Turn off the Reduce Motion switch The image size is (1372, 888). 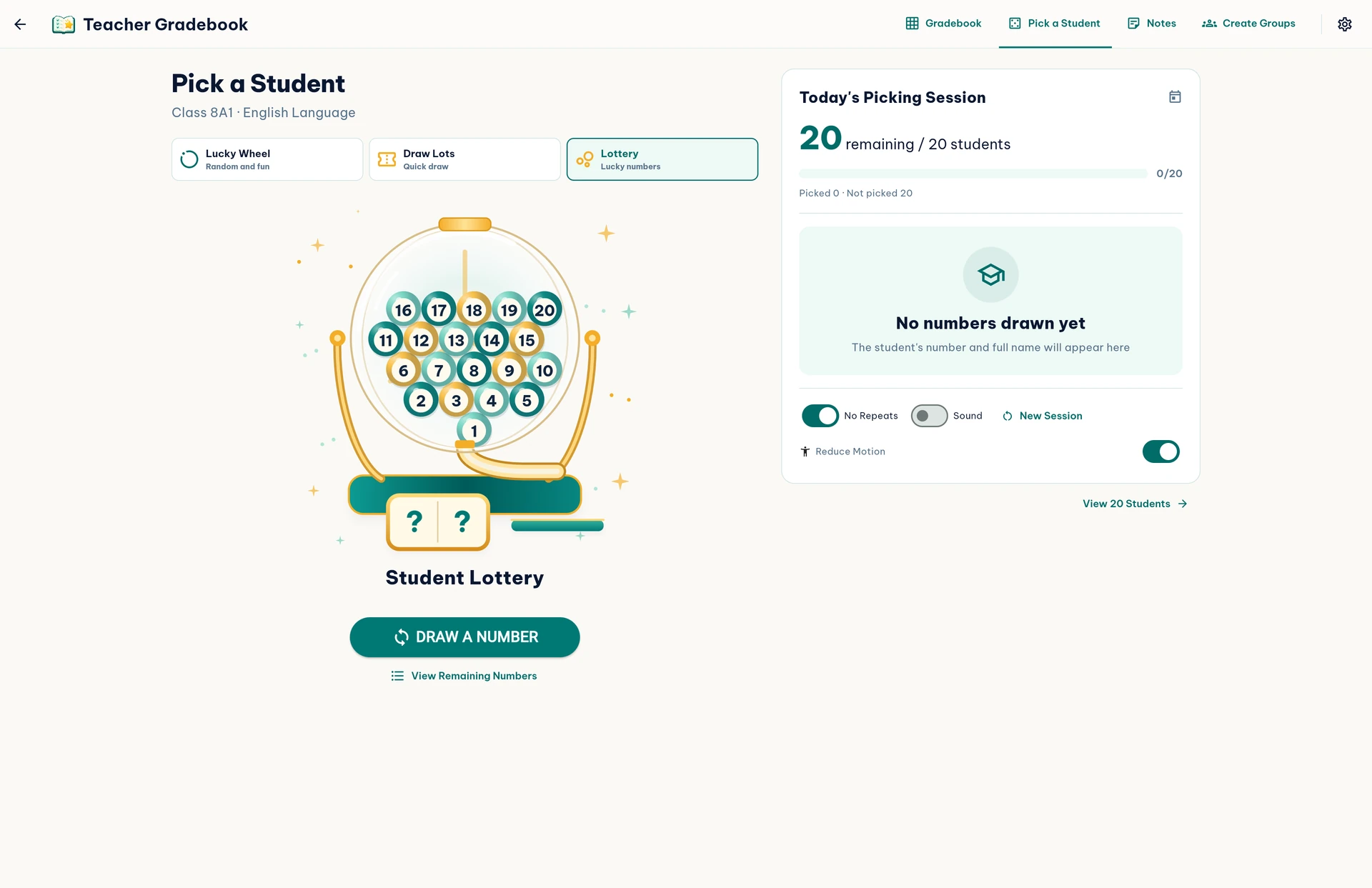tap(1160, 452)
